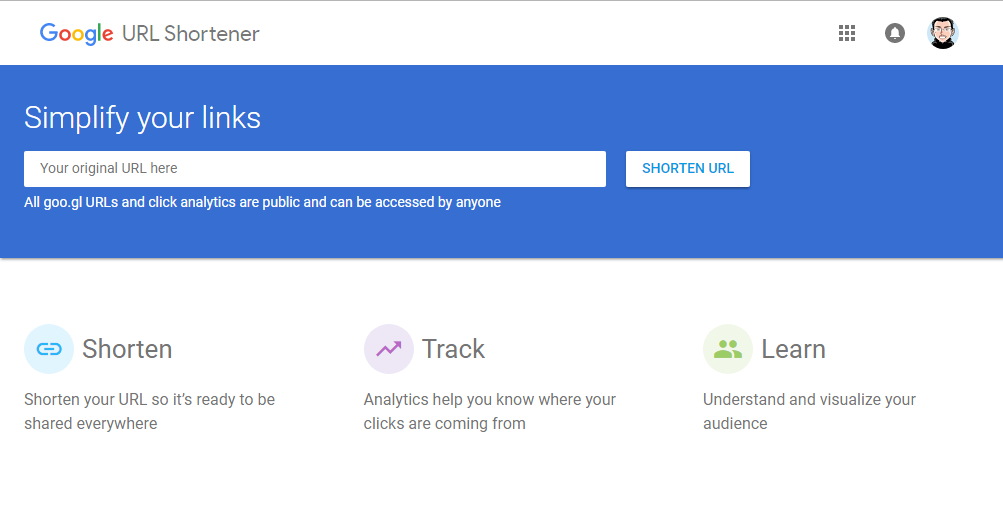Open the notifications bell icon
Viewport: 1003px width, 508px height.
(895, 33)
